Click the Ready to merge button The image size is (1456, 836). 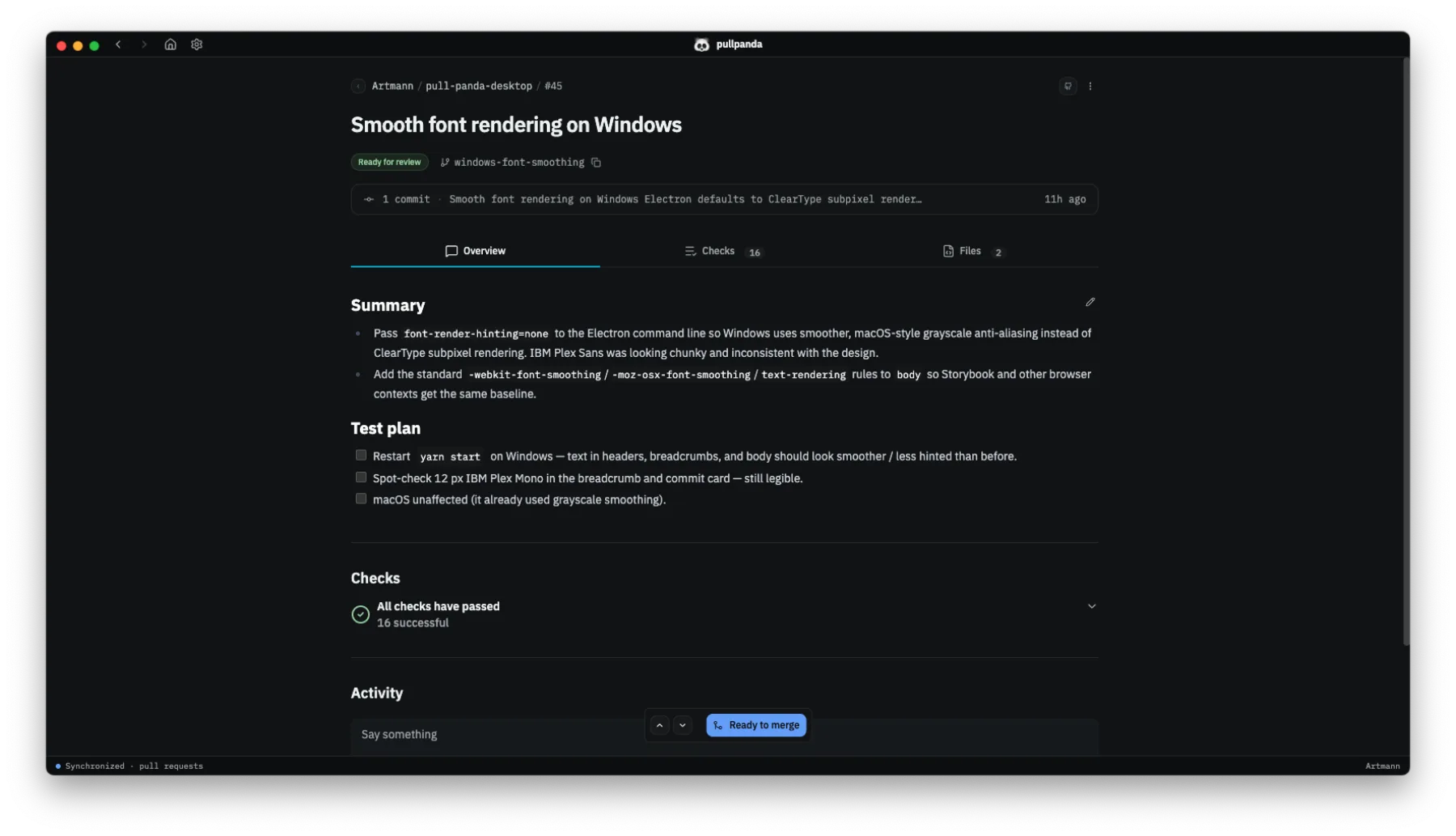tap(756, 725)
